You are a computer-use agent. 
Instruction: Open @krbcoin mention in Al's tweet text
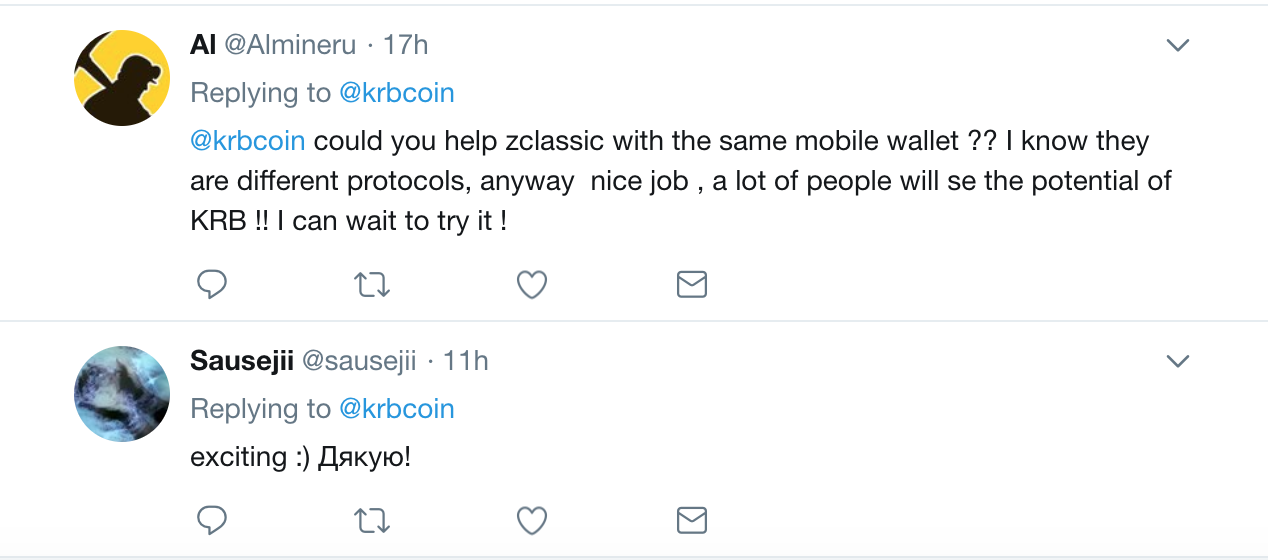tap(248, 141)
